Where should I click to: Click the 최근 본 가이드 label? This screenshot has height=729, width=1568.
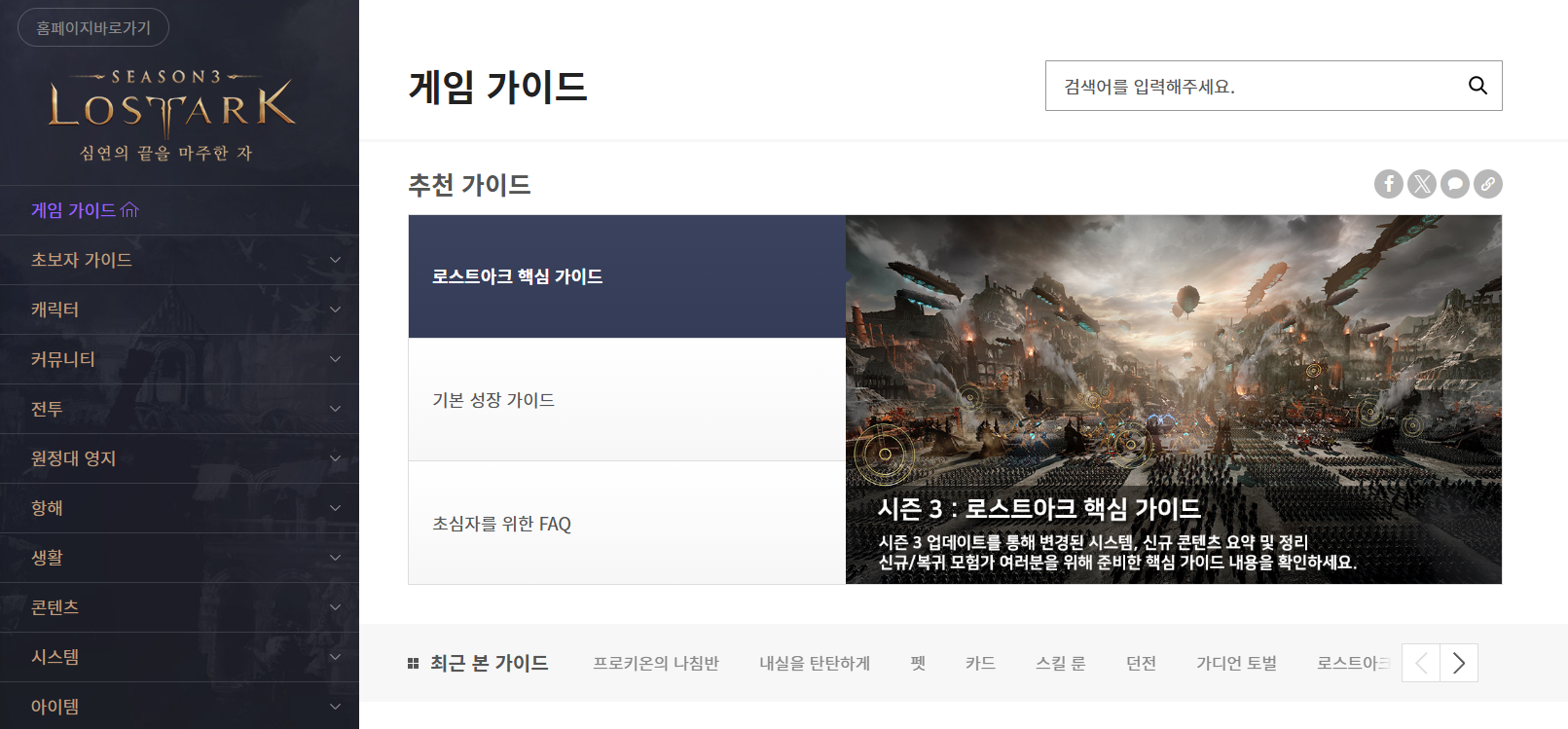[490, 663]
